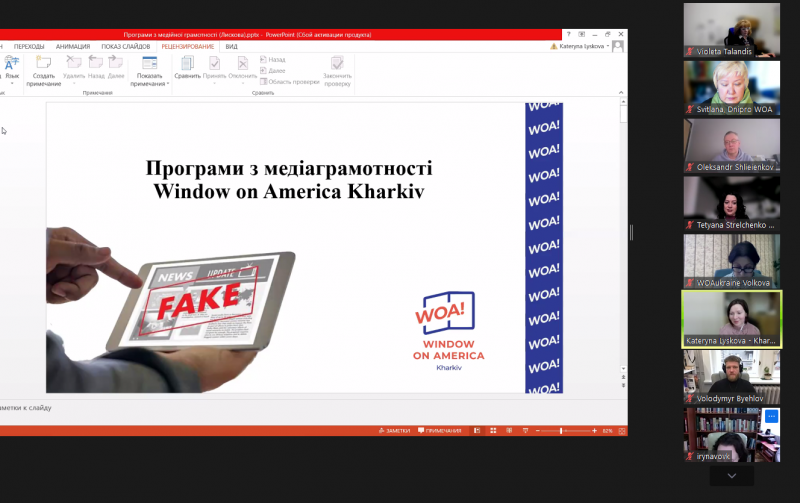The width and height of the screenshot is (800, 503).
Task: Select Violeta Talandis video tile
Action: coord(732,30)
